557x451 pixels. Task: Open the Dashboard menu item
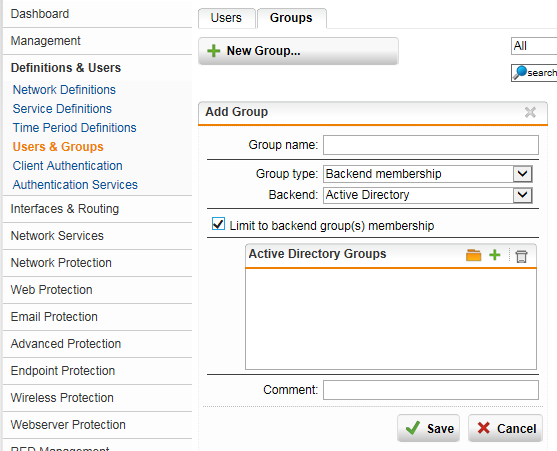(40, 14)
